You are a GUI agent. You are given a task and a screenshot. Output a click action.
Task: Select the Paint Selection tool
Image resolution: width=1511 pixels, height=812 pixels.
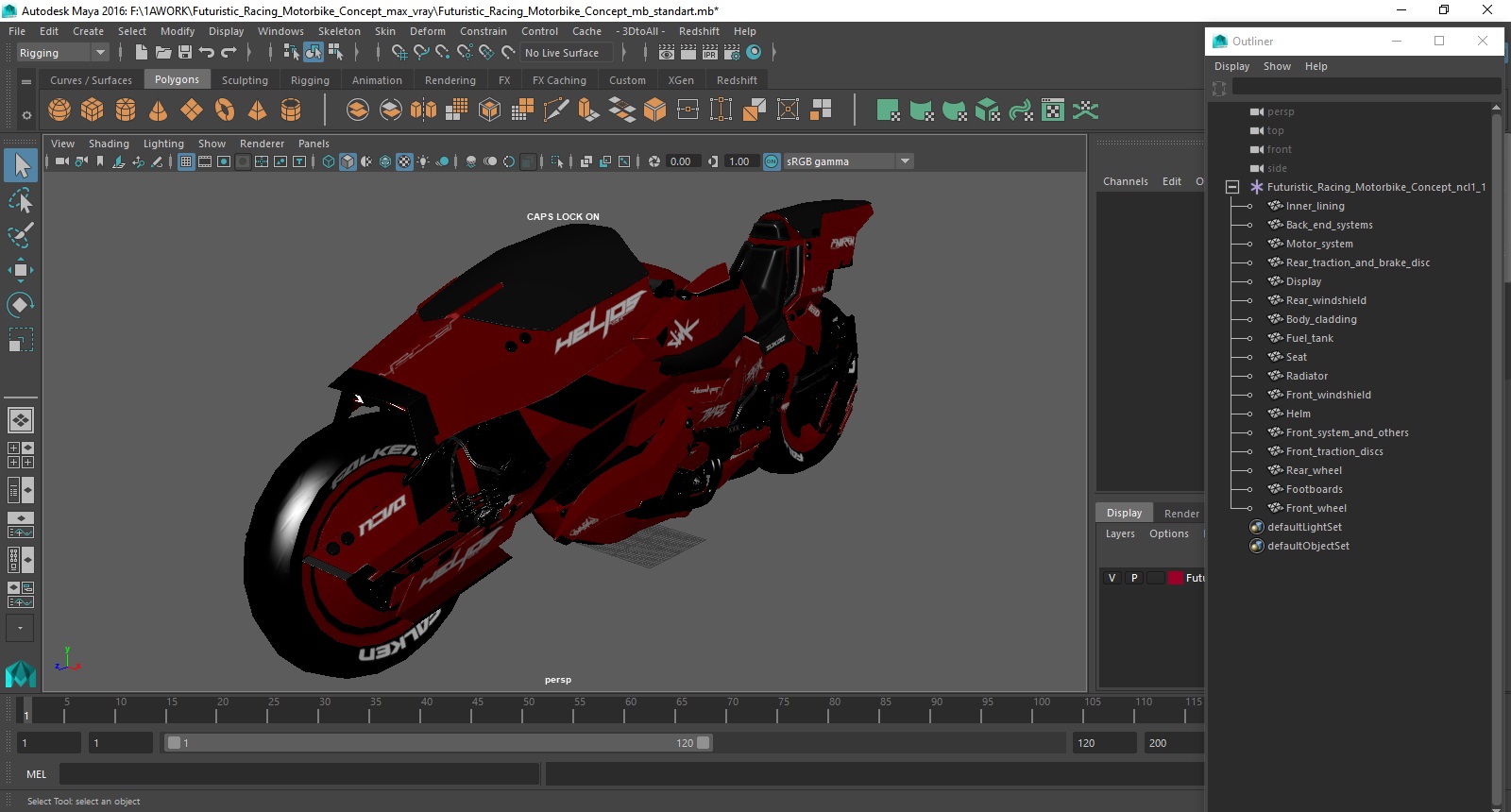pos(21,235)
